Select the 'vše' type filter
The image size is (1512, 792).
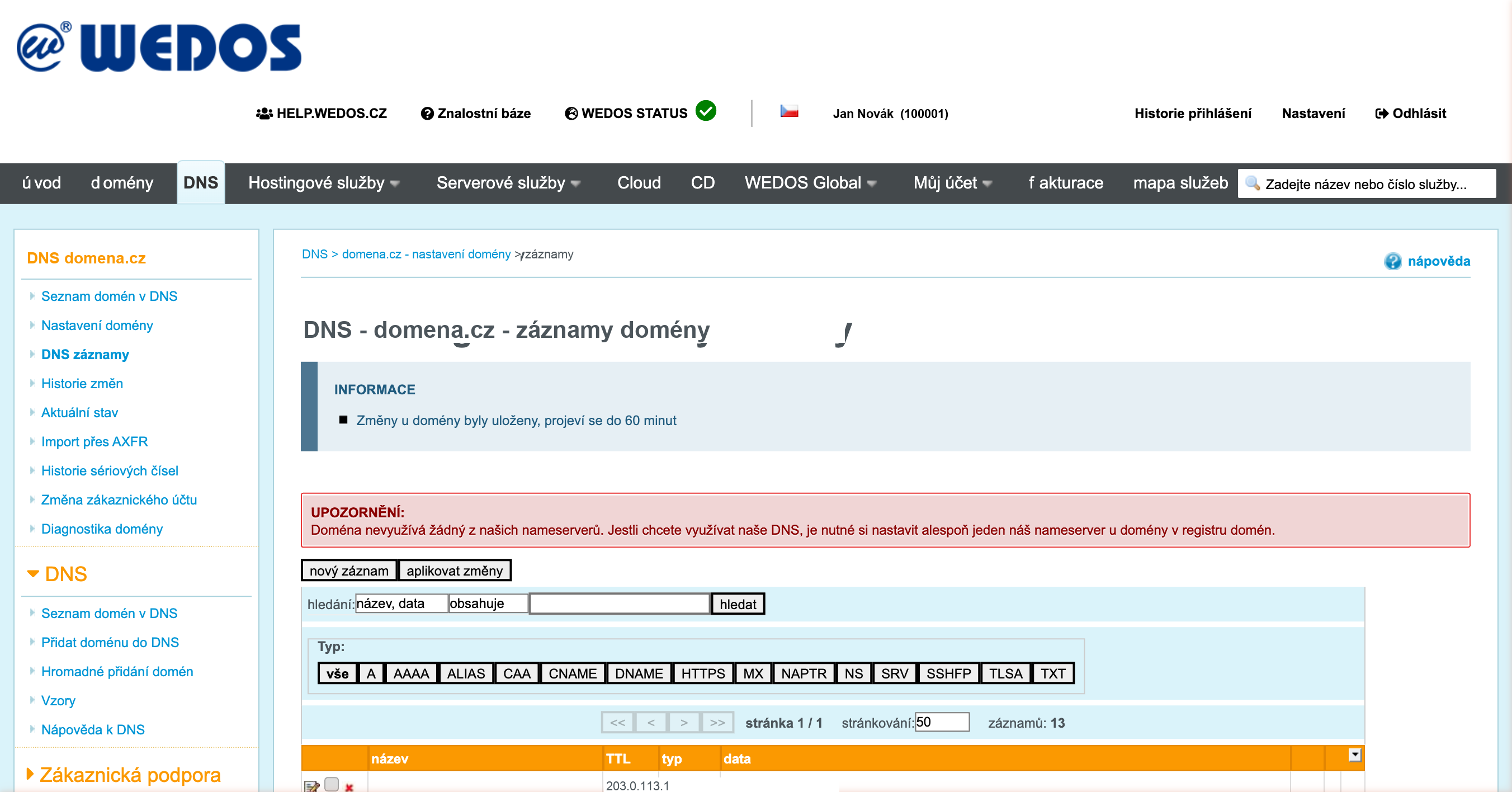pyautogui.click(x=338, y=673)
